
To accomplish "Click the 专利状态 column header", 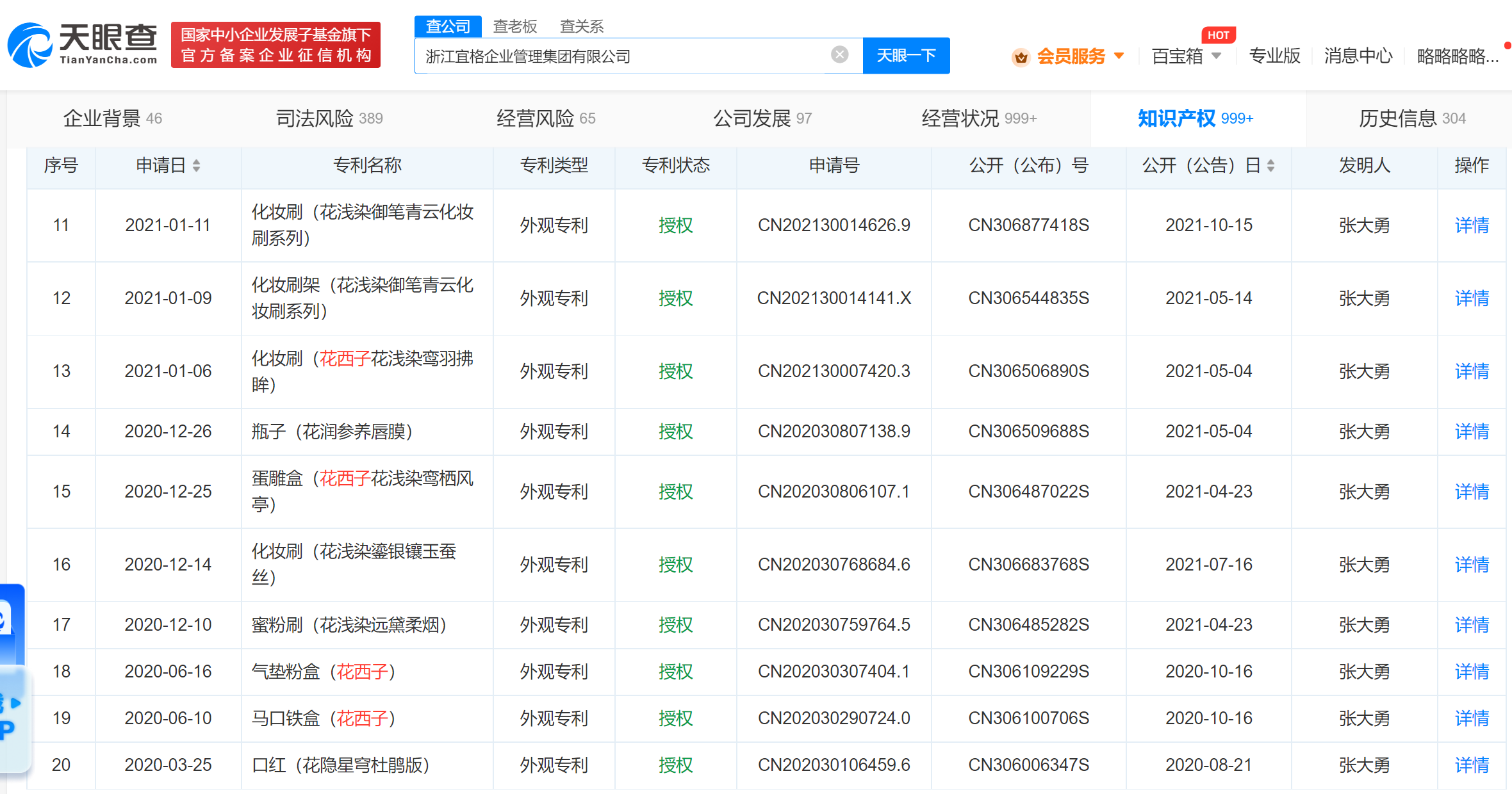I will pyautogui.click(x=675, y=166).
